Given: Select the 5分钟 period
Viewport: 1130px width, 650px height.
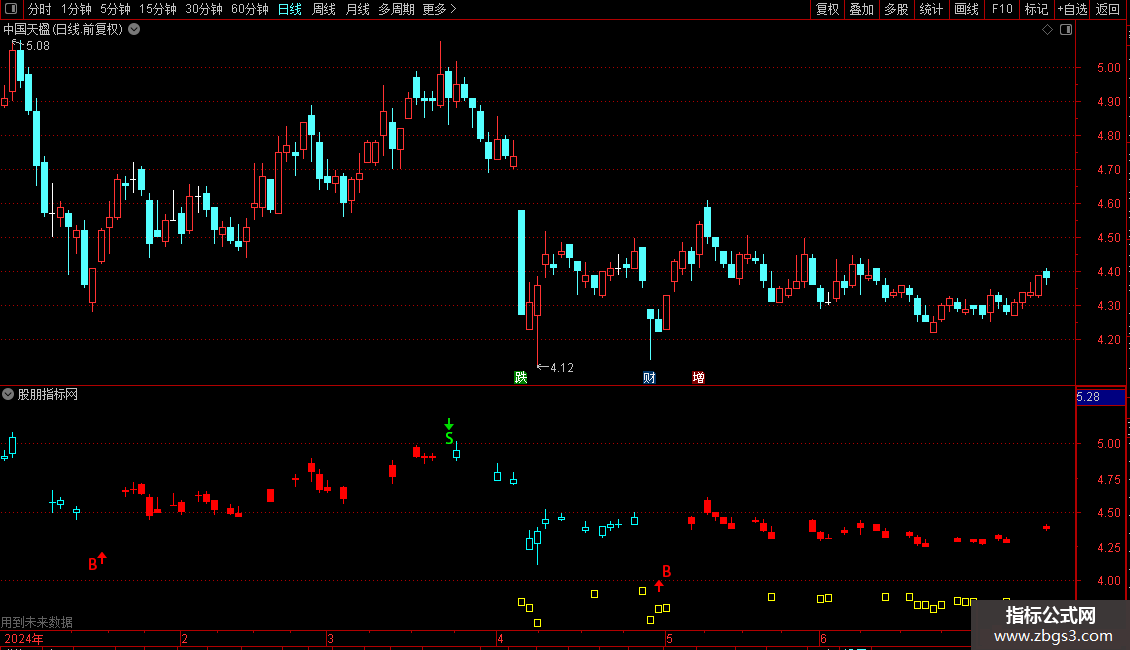Looking at the screenshot, I should pyautogui.click(x=115, y=9).
